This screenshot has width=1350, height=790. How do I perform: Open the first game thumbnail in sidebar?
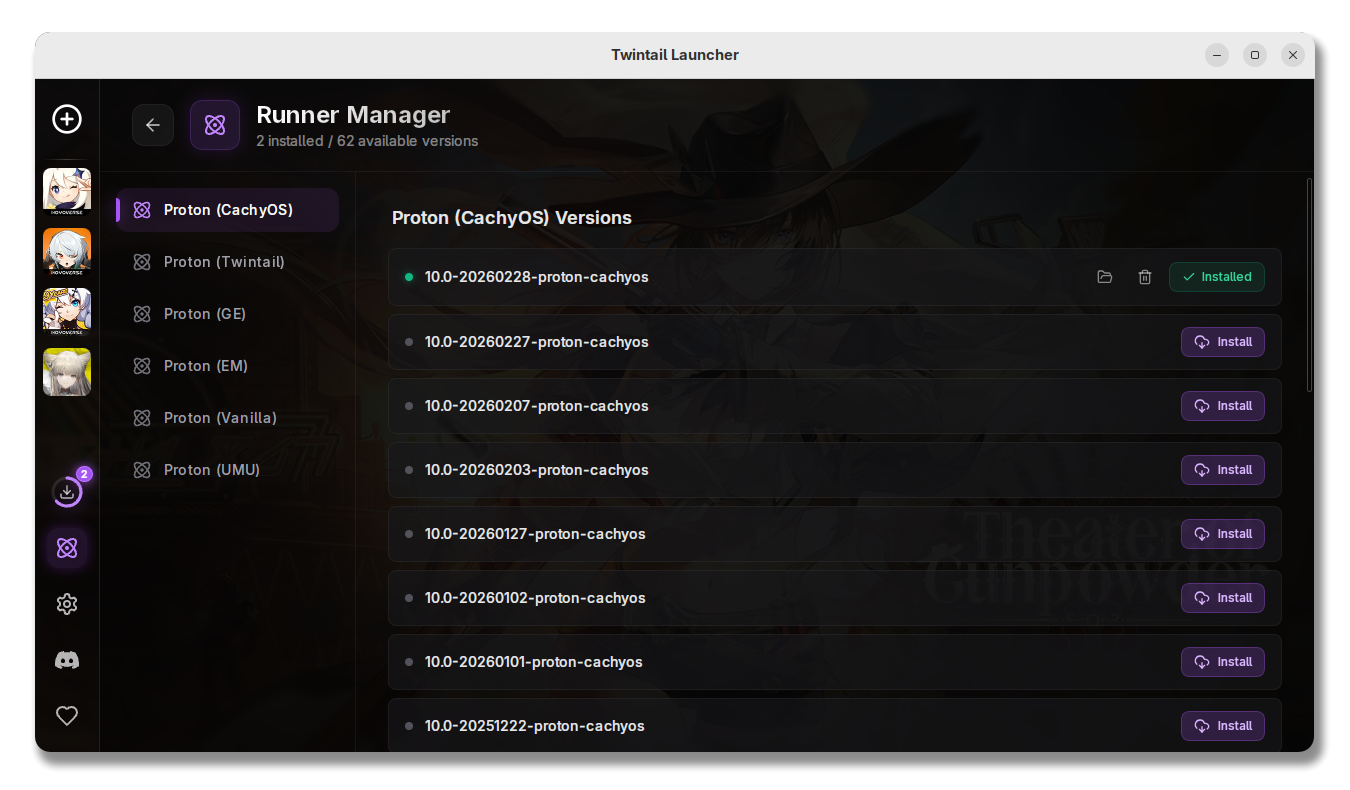67,192
